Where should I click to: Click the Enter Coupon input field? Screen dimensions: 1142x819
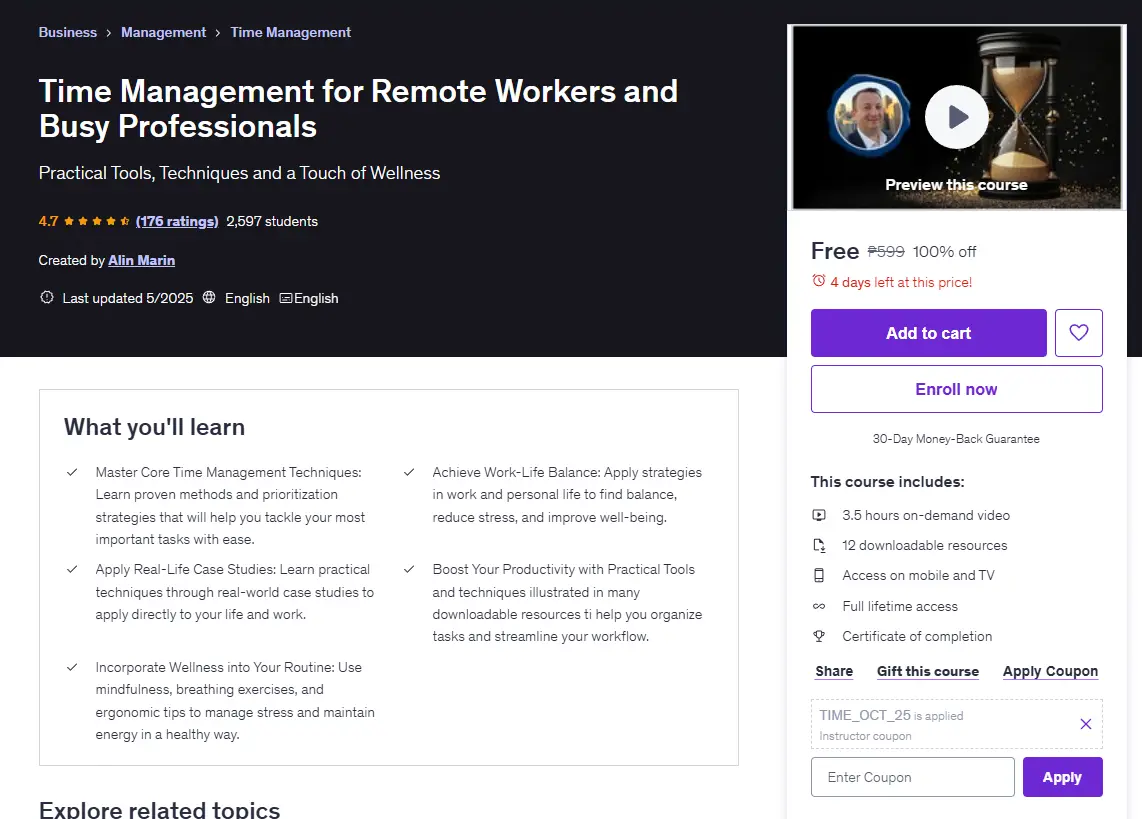[913, 777]
